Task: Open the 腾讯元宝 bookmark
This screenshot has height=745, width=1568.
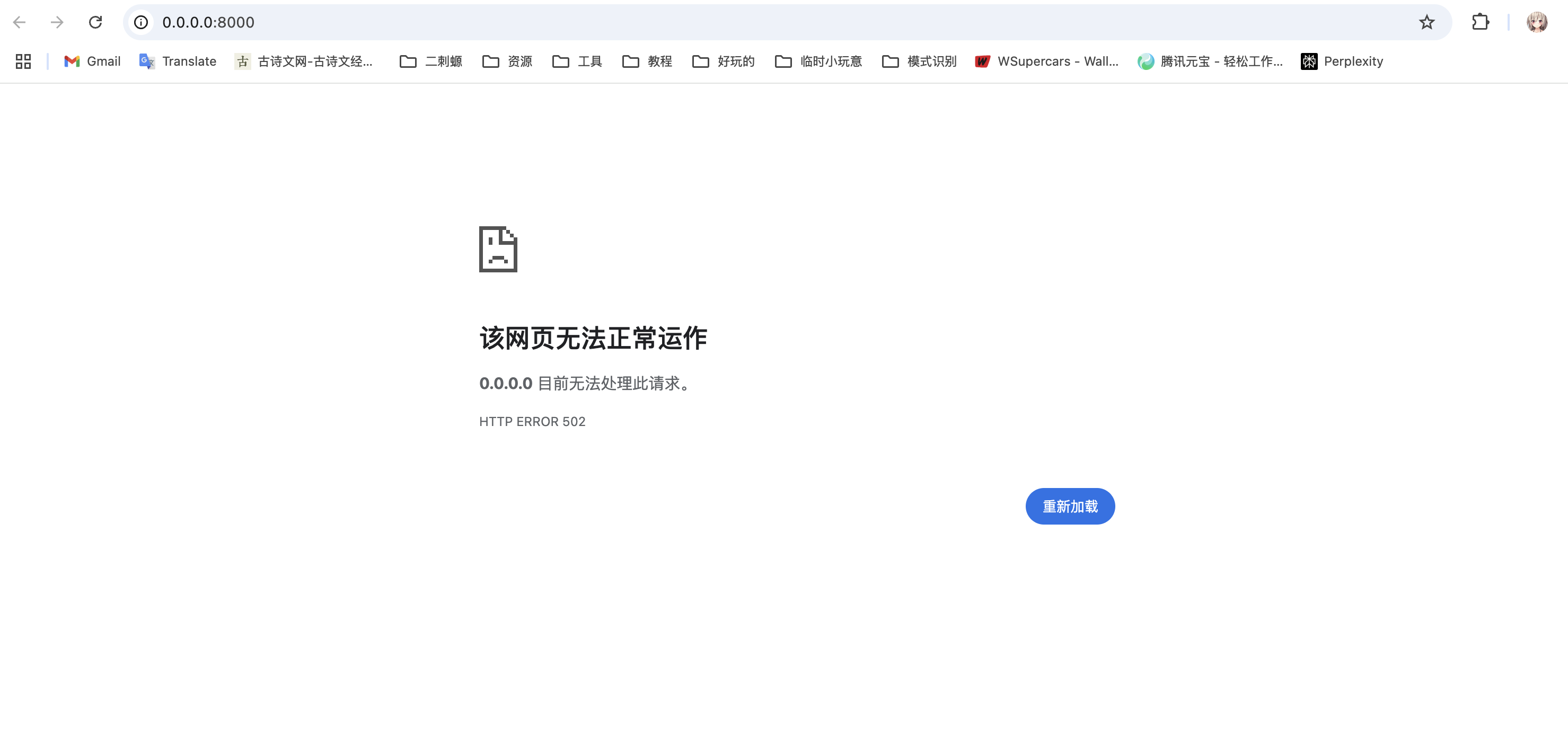Action: point(1210,61)
